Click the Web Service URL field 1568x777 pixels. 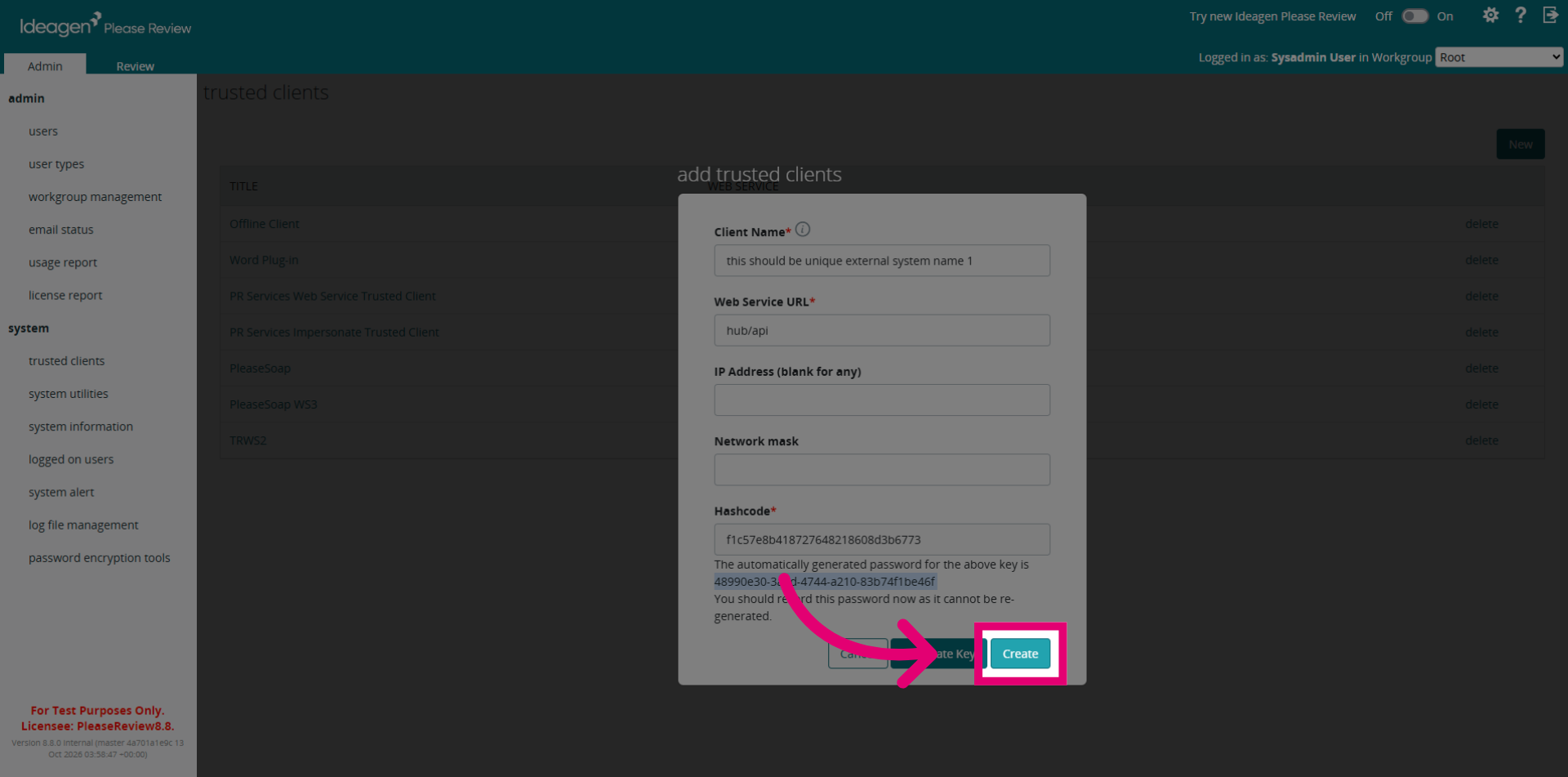point(882,330)
